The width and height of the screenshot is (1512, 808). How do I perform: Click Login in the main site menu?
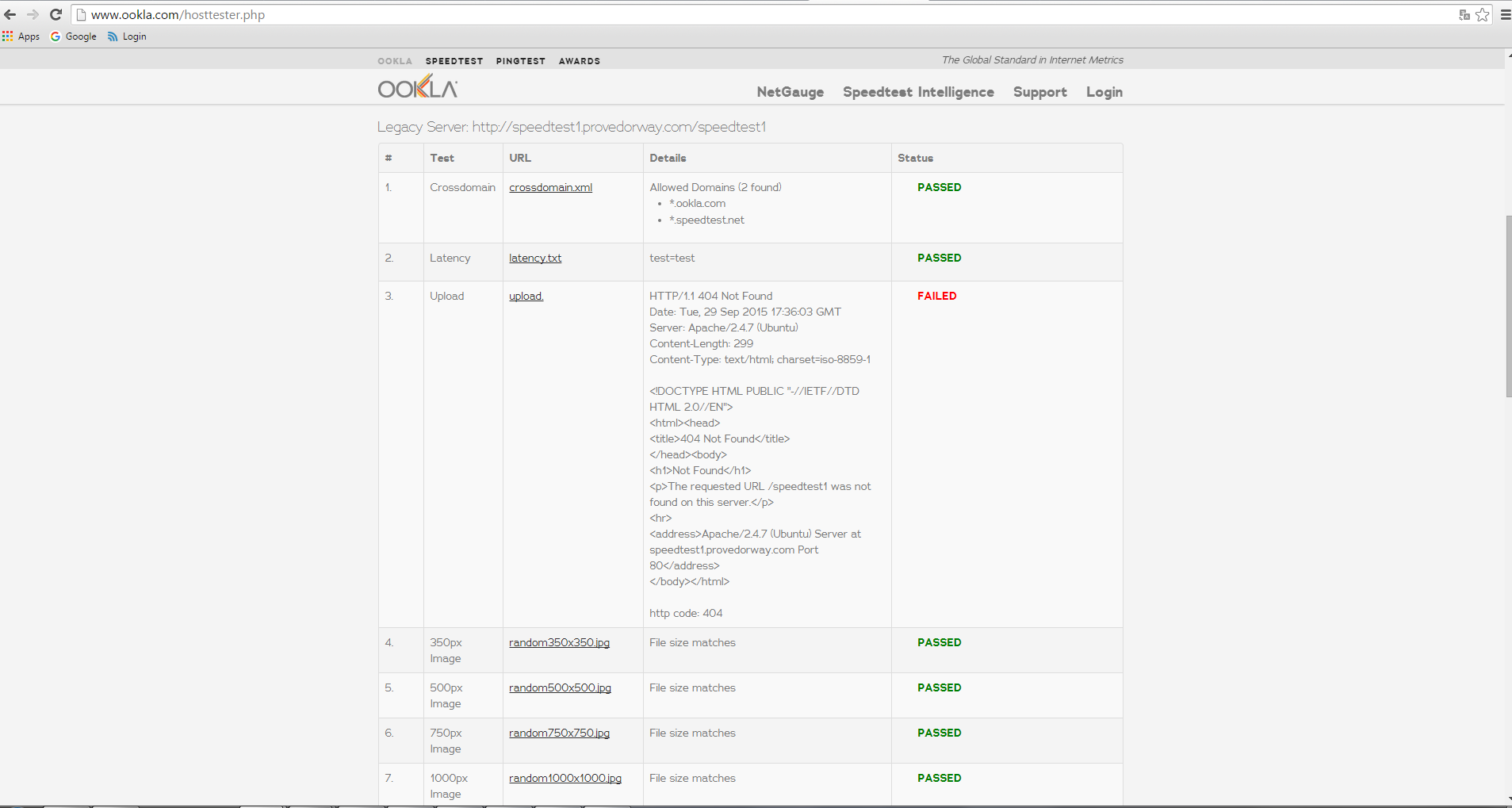point(1104,92)
